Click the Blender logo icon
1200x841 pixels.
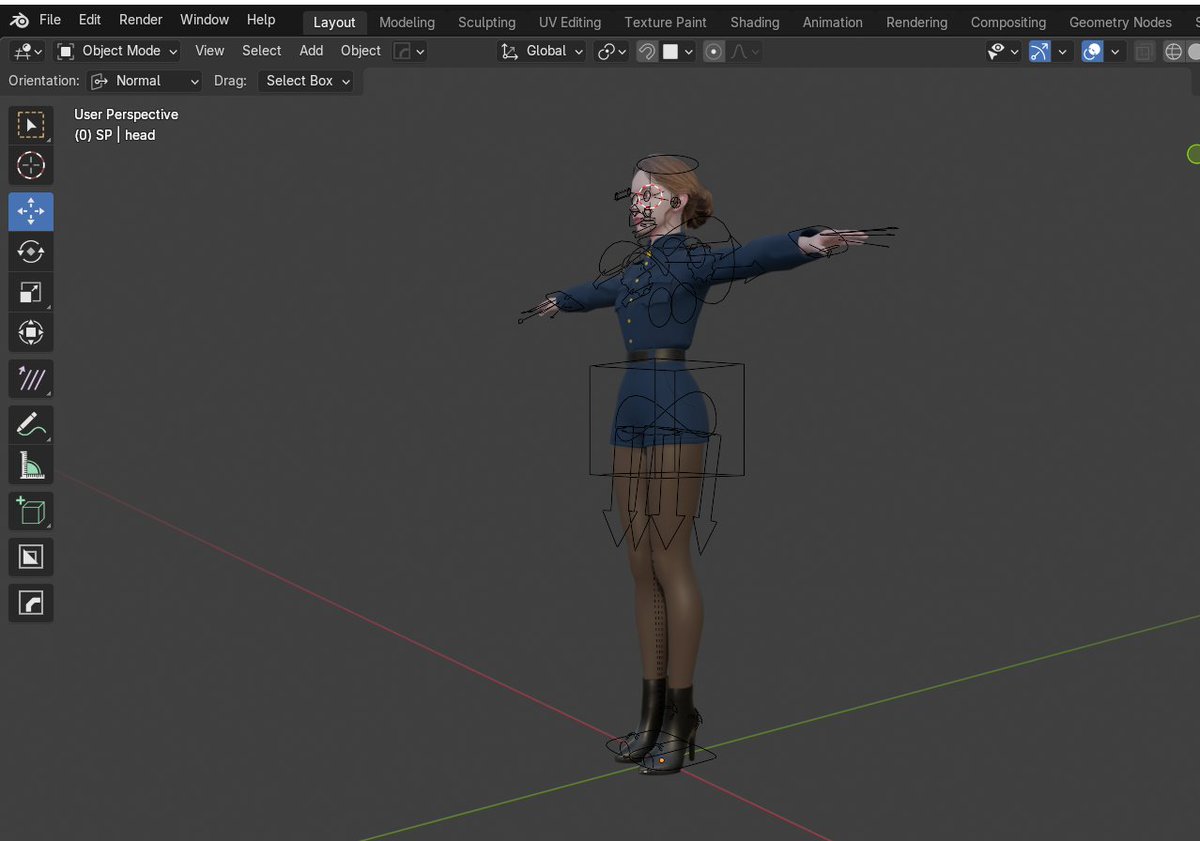[x=19, y=20]
